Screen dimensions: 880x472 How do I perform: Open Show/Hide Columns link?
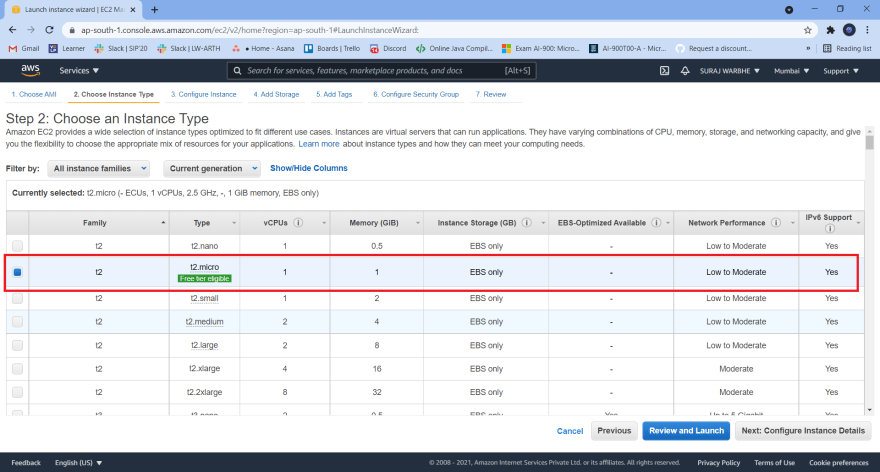(x=309, y=168)
